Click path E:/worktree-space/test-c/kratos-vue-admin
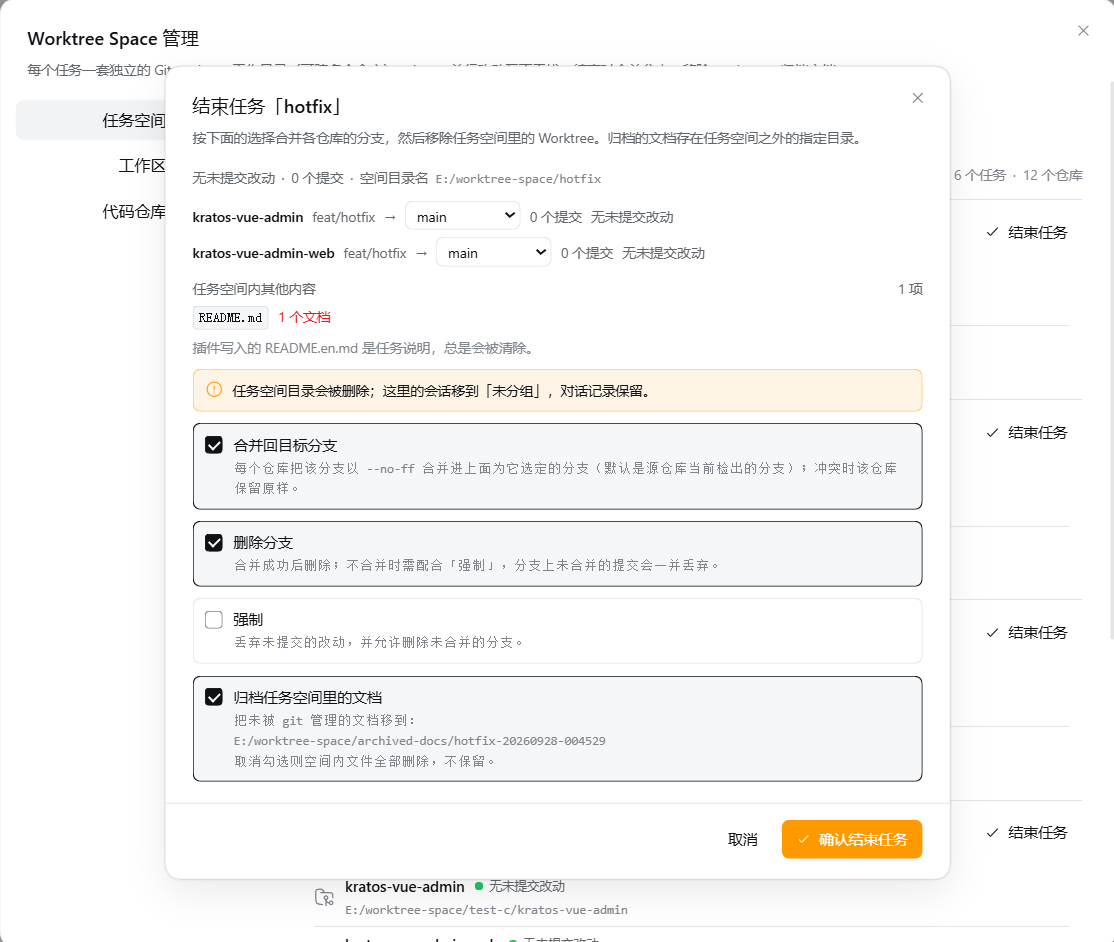Screen dimensions: 1114x942 click(x=486, y=910)
